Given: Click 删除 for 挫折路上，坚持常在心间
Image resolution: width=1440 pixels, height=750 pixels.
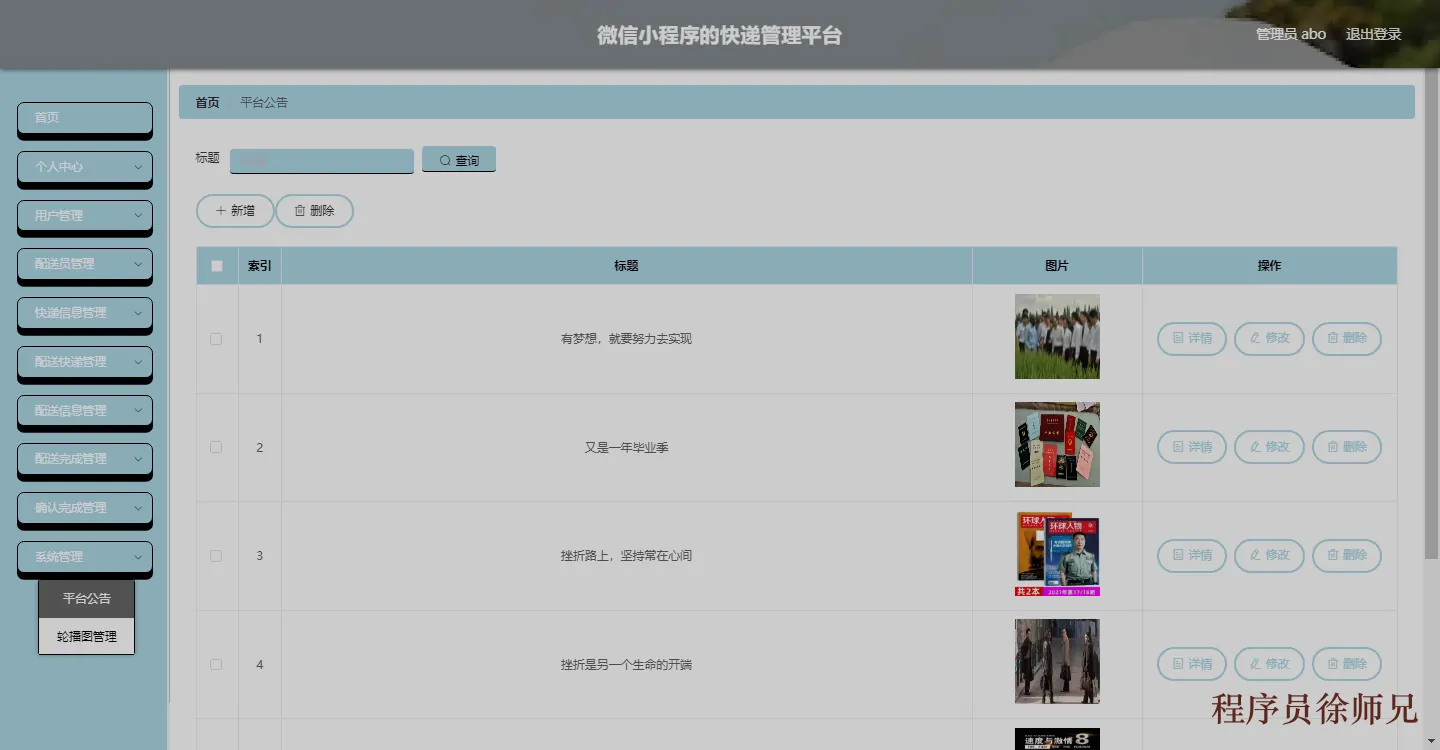Looking at the screenshot, I should (x=1347, y=555).
